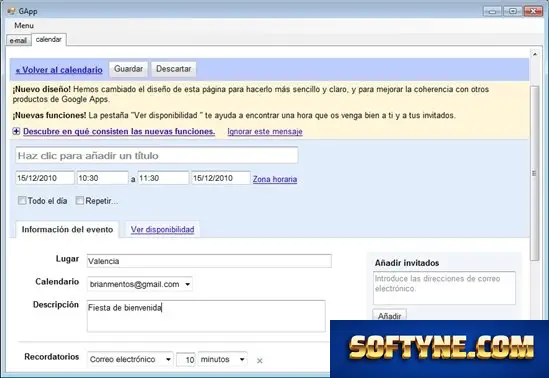The width and height of the screenshot is (549, 378).
Task: Open the Correo electrónico reminder type dropdown
Action: point(130,359)
